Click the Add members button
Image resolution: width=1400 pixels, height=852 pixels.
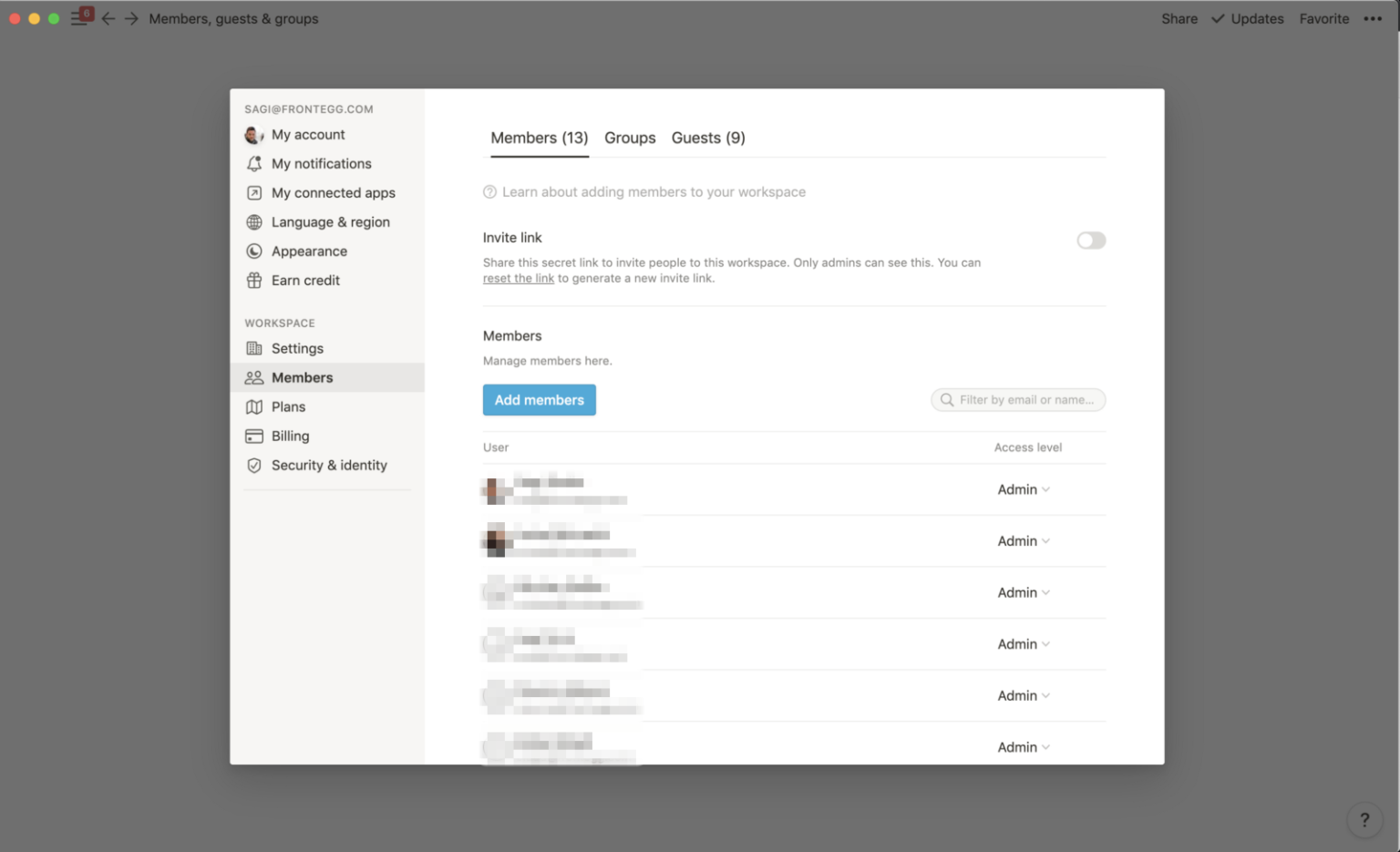coord(539,399)
